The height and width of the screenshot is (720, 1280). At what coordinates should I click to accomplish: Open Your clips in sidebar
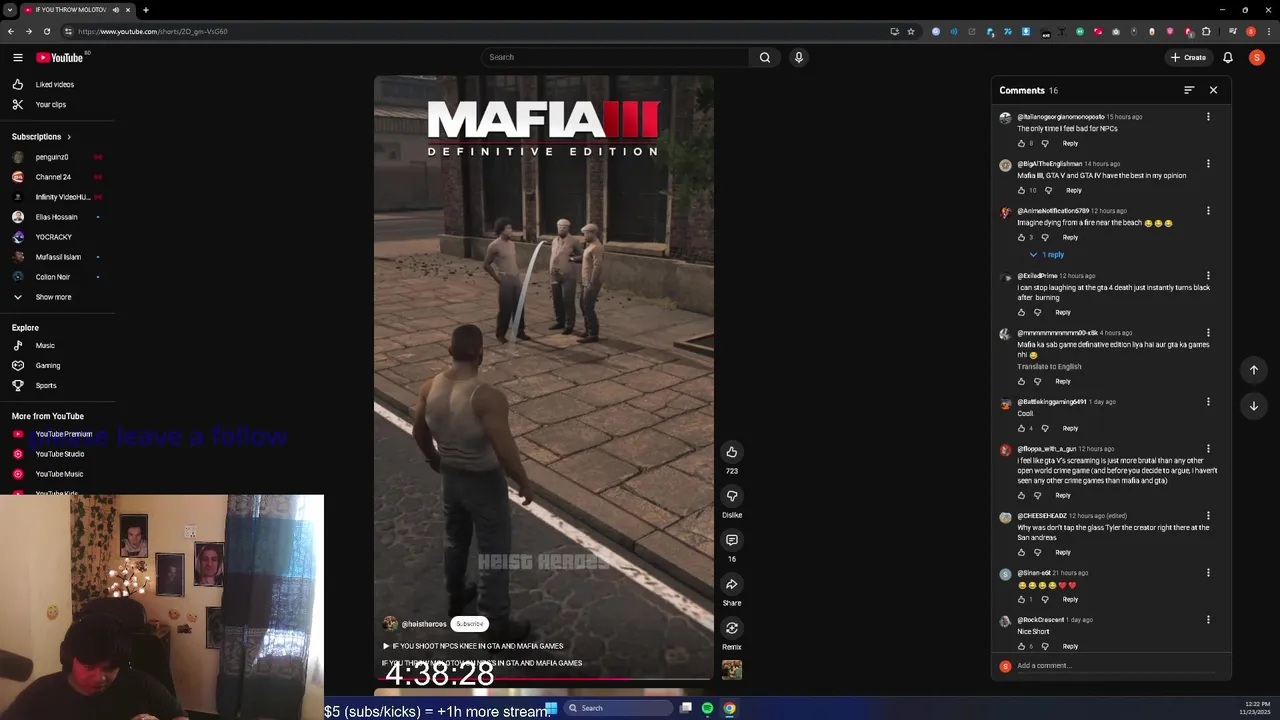[x=51, y=105]
